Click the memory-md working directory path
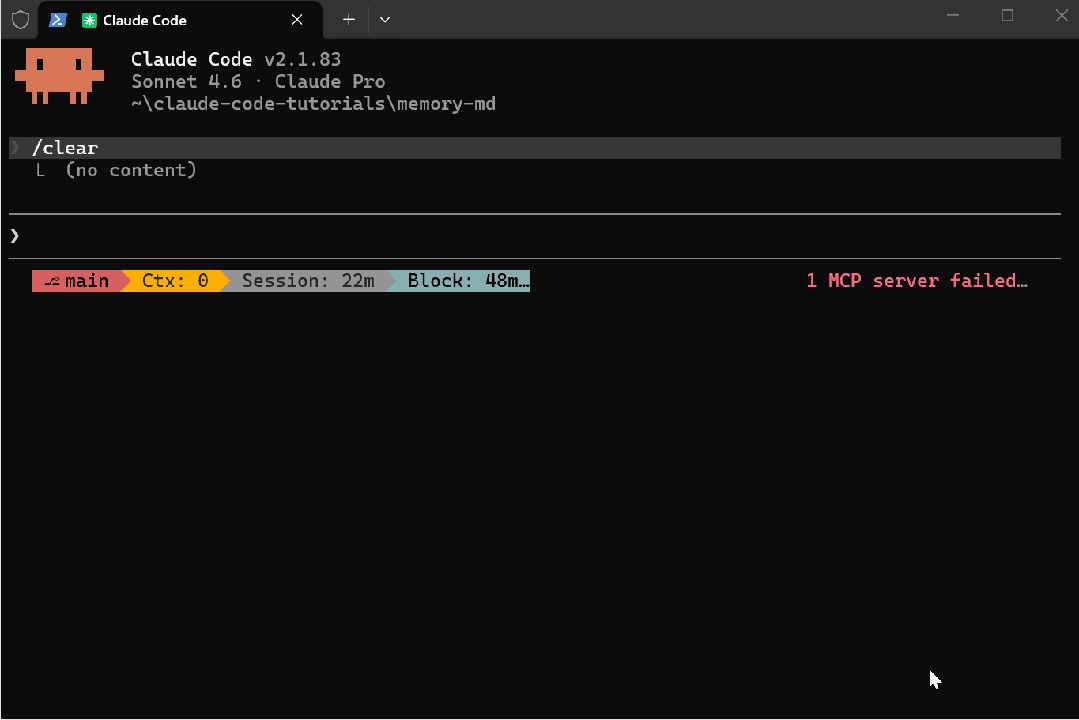This screenshot has height=720, width=1079. point(313,103)
